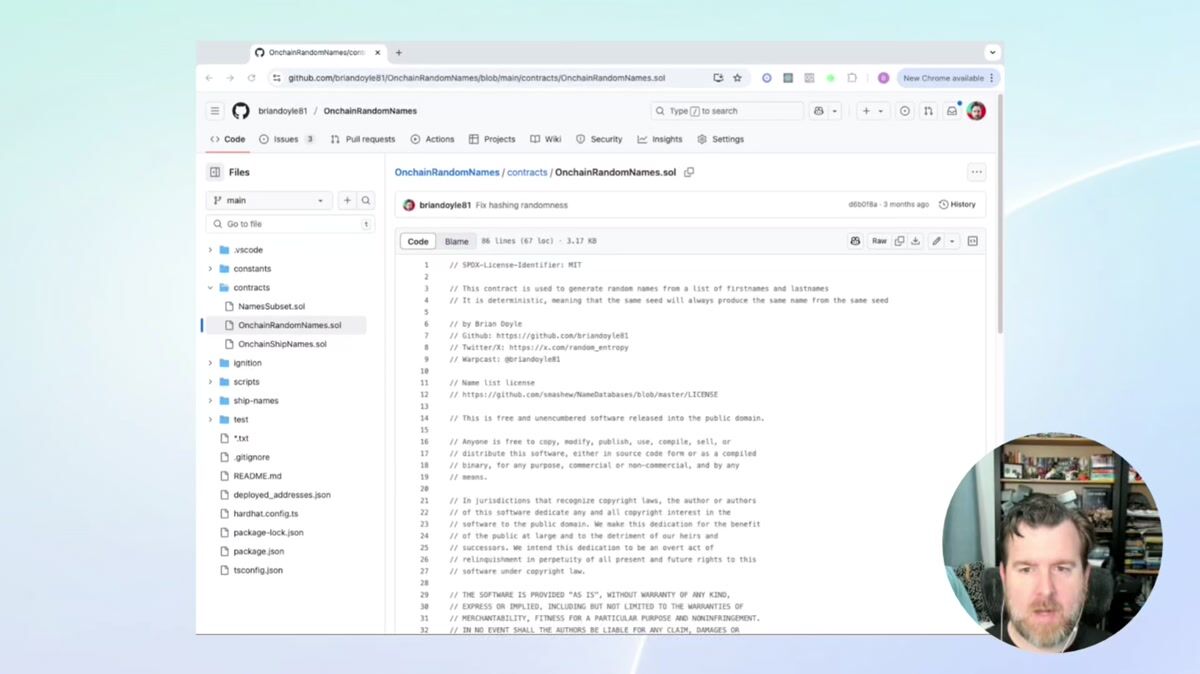This screenshot has height=674, width=1200.
Task: Select the Code view toggle
Action: pos(418,241)
